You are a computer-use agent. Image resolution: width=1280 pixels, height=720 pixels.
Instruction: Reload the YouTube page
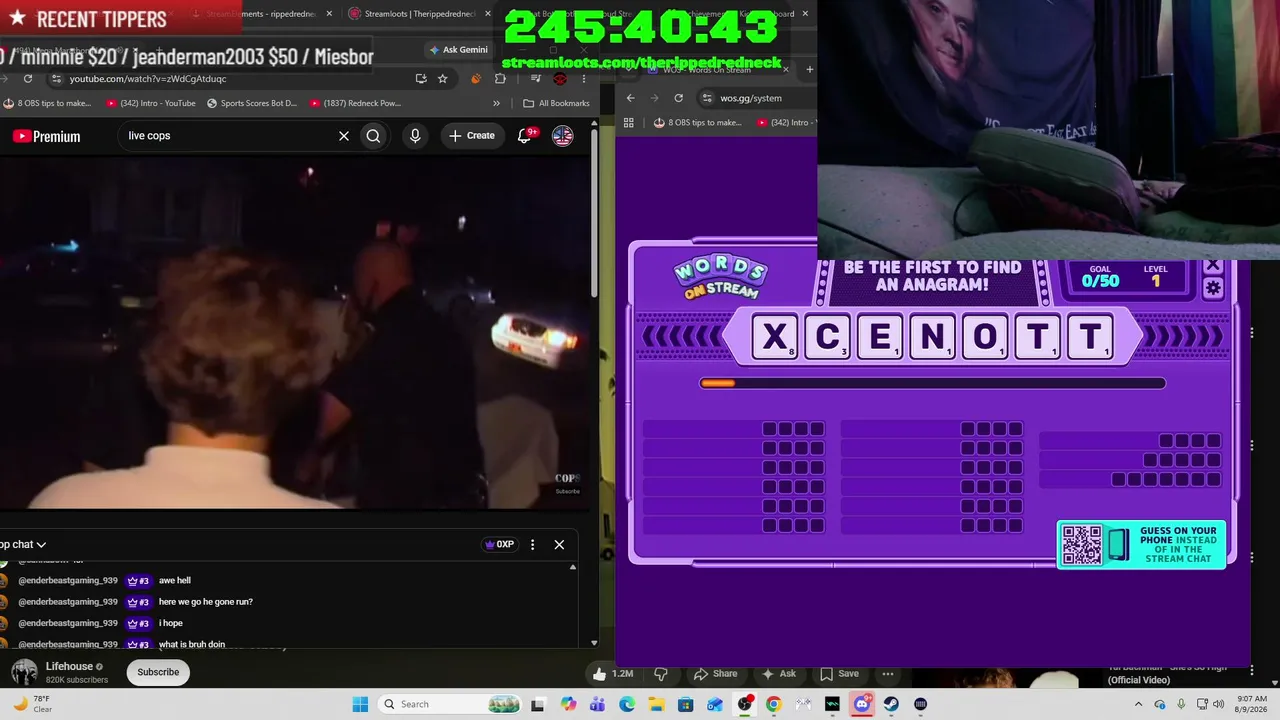(x=28, y=79)
